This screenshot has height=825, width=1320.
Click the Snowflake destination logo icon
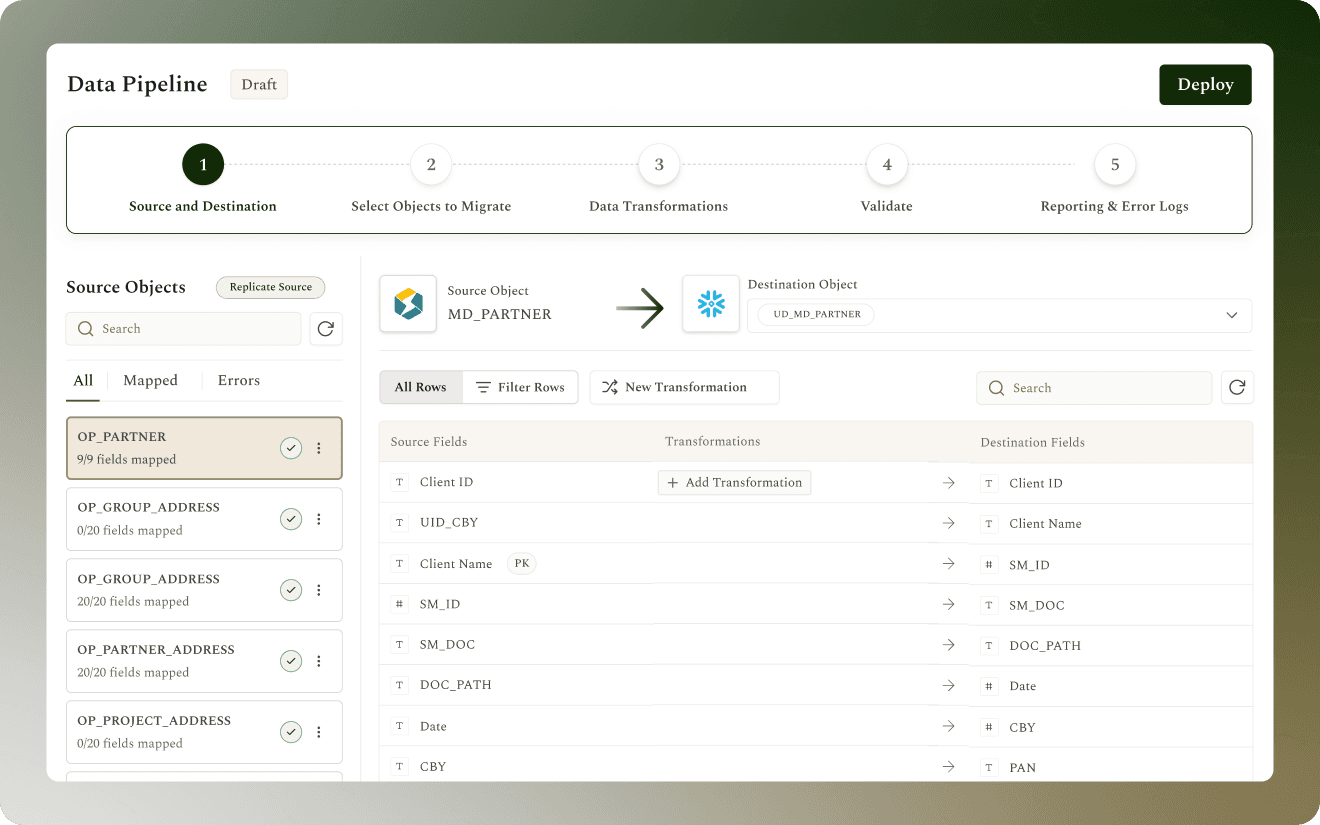coord(711,304)
